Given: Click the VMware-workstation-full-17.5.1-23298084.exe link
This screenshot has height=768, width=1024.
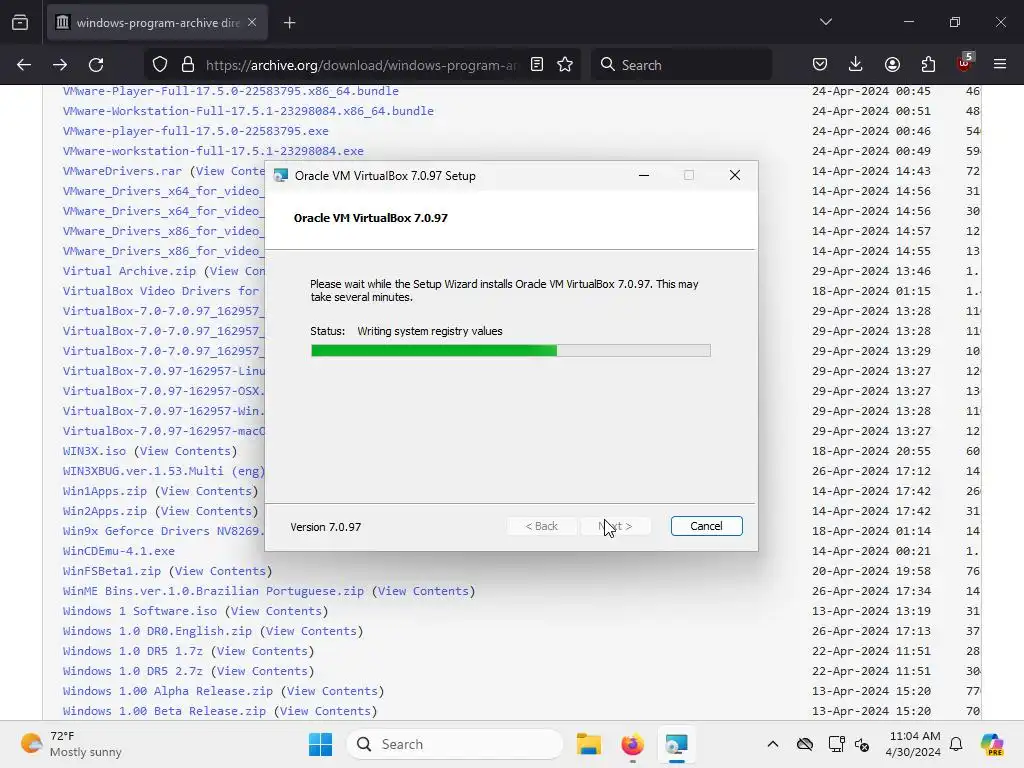Looking at the screenshot, I should 213,151.
